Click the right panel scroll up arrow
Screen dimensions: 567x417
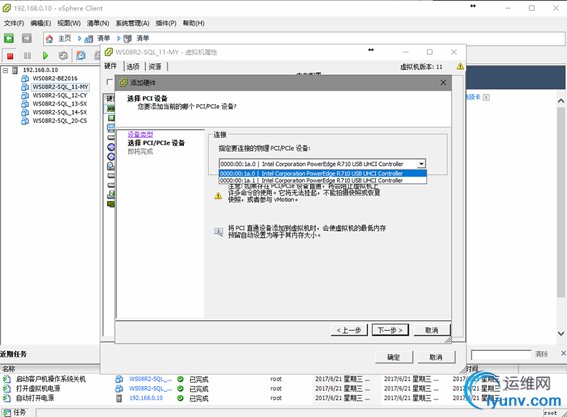(561, 100)
